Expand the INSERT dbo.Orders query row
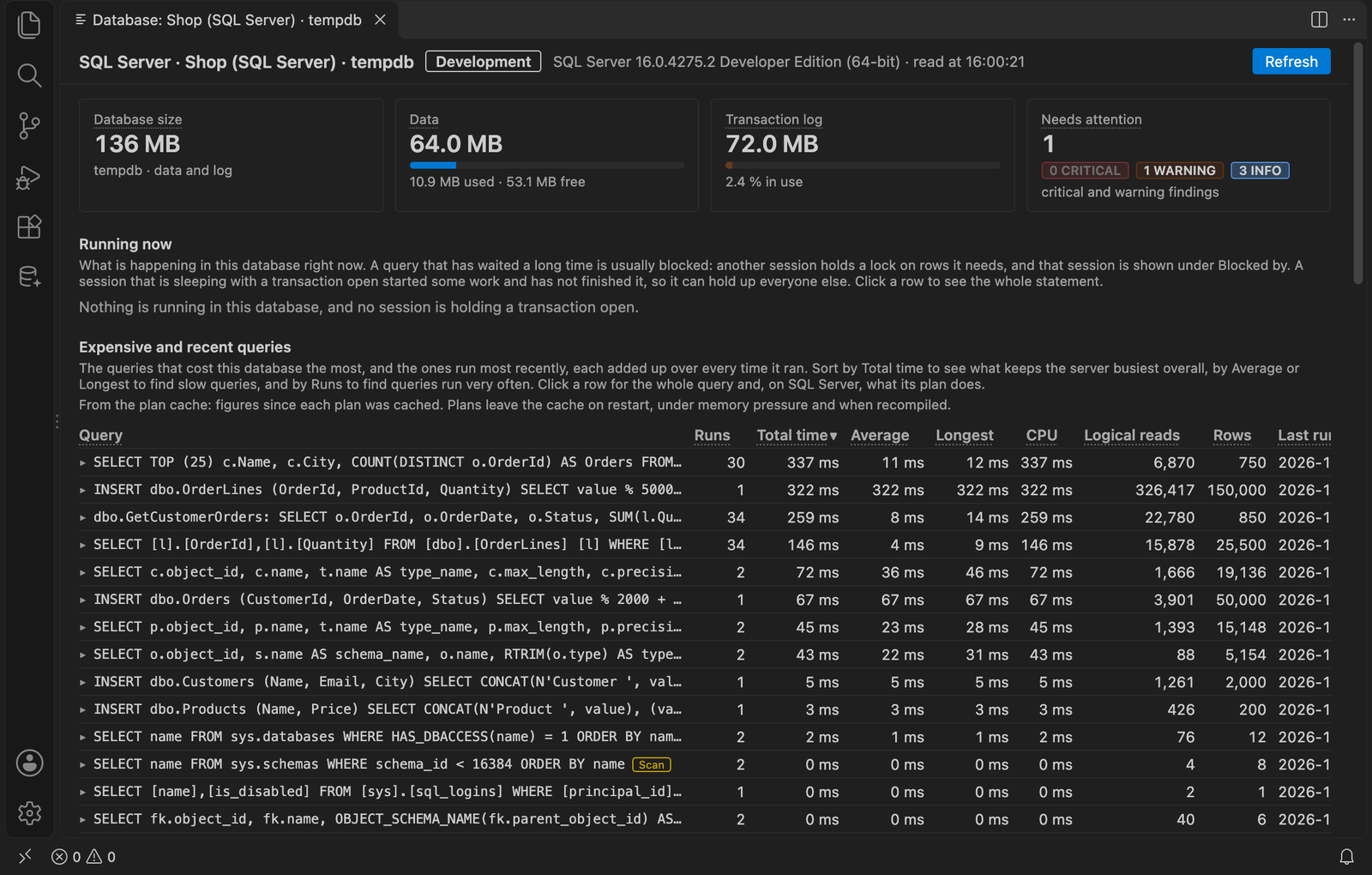 click(704, 600)
